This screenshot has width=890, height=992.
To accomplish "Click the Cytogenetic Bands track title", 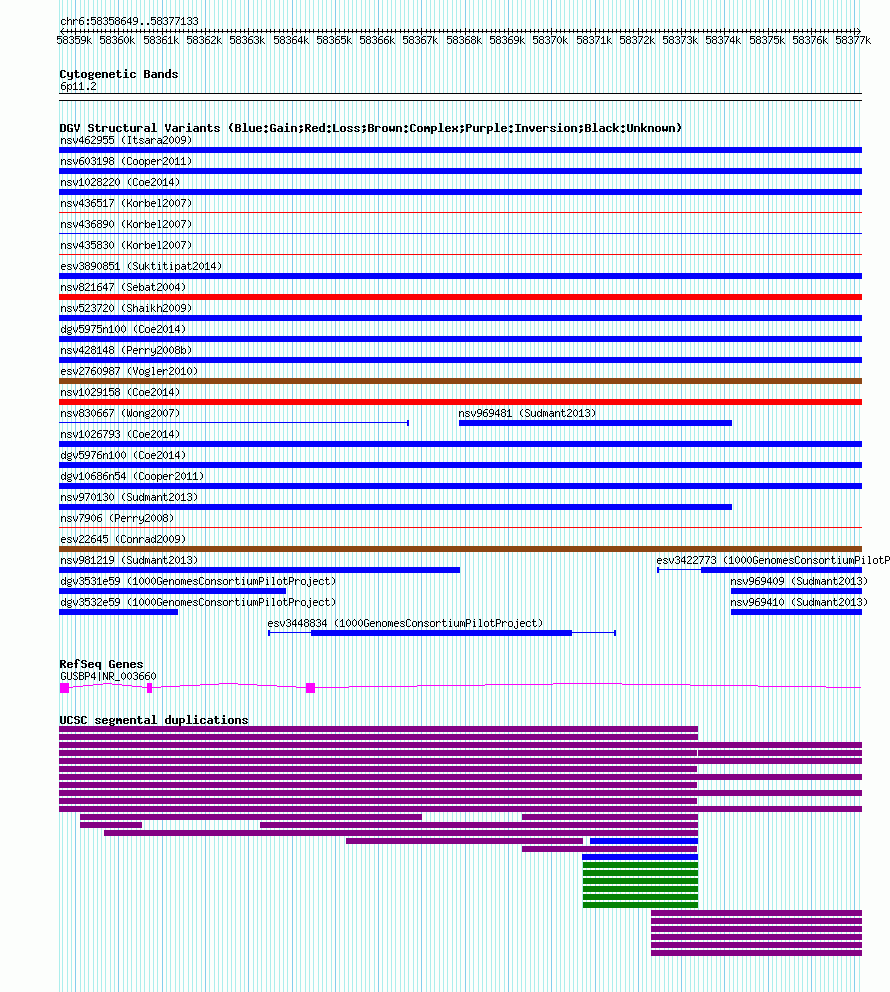I will (119, 74).
